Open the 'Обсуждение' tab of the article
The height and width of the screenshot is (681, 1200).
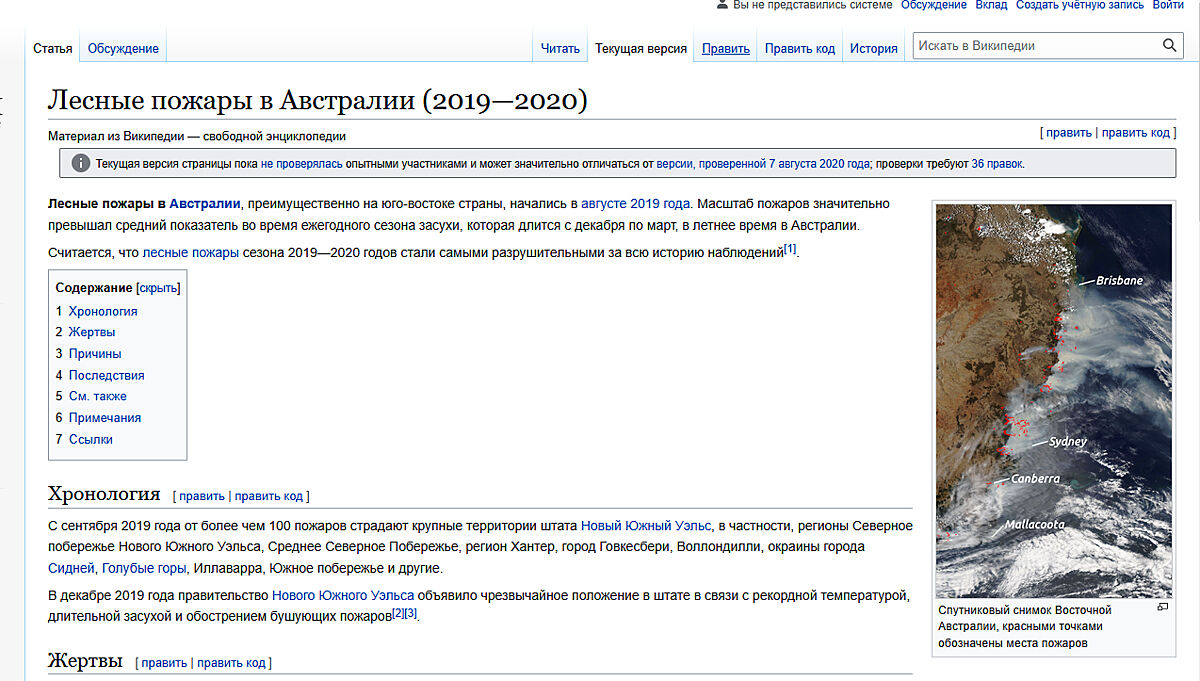(123, 48)
